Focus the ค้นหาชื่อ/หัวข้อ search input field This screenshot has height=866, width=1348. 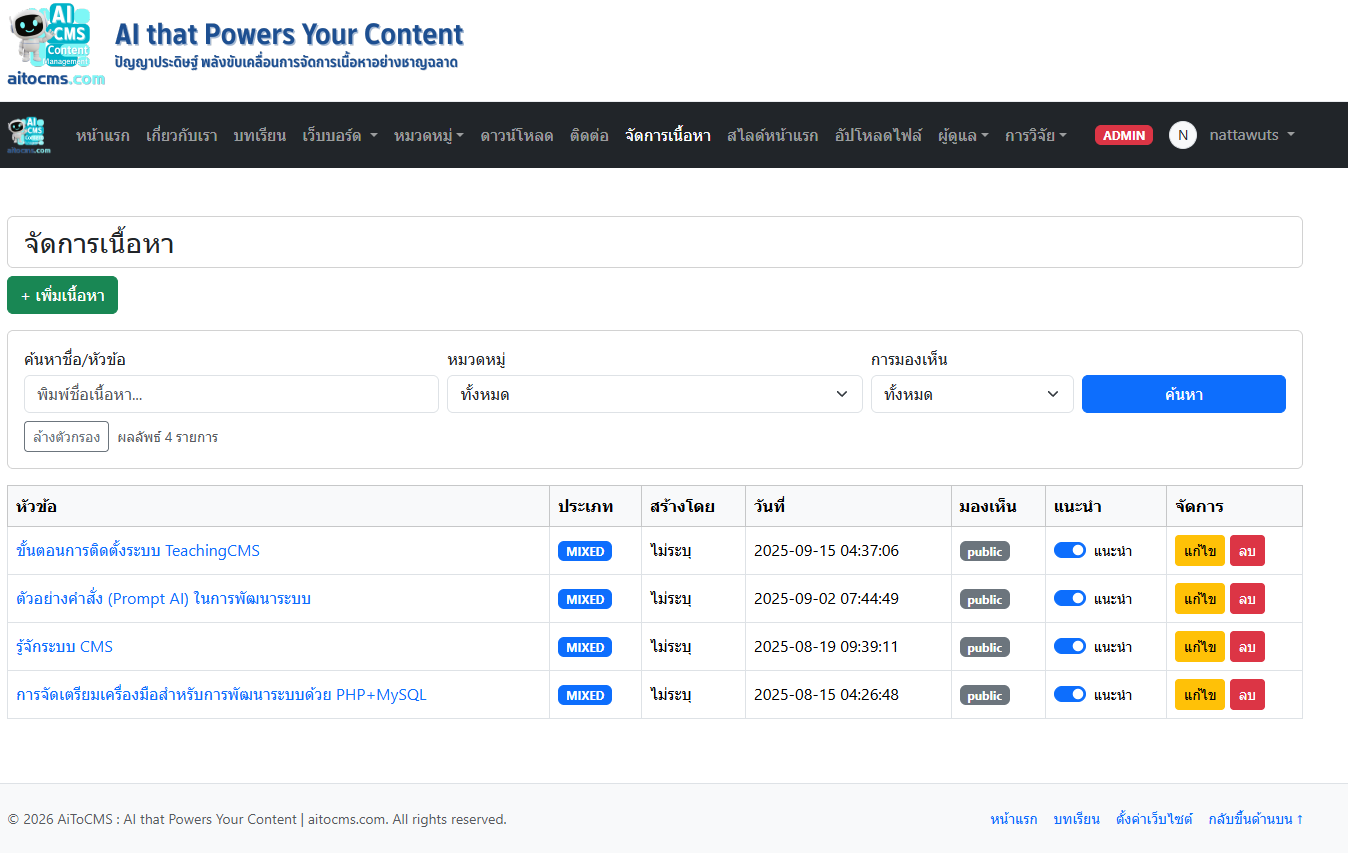[231, 394]
